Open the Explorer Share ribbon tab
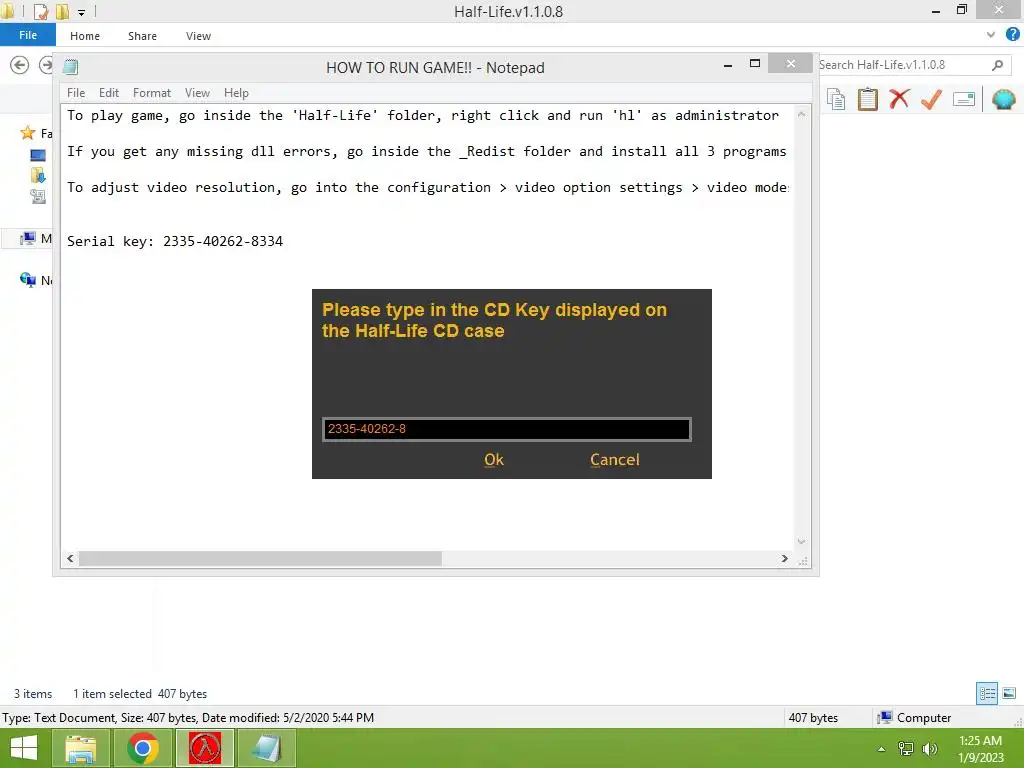 [142, 36]
